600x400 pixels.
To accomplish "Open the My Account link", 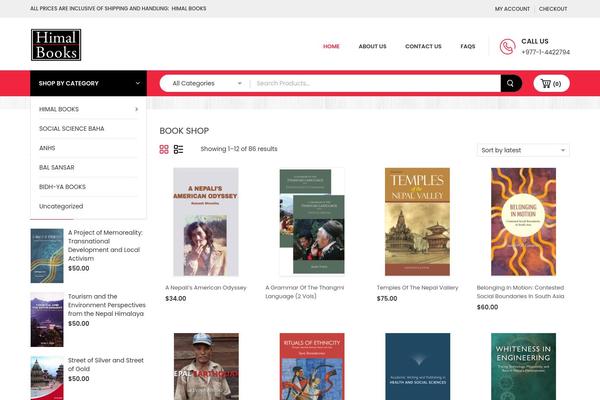I will (512, 9).
